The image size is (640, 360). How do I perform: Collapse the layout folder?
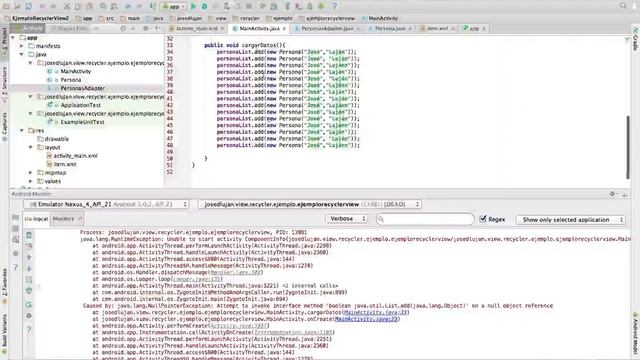(x=31, y=147)
